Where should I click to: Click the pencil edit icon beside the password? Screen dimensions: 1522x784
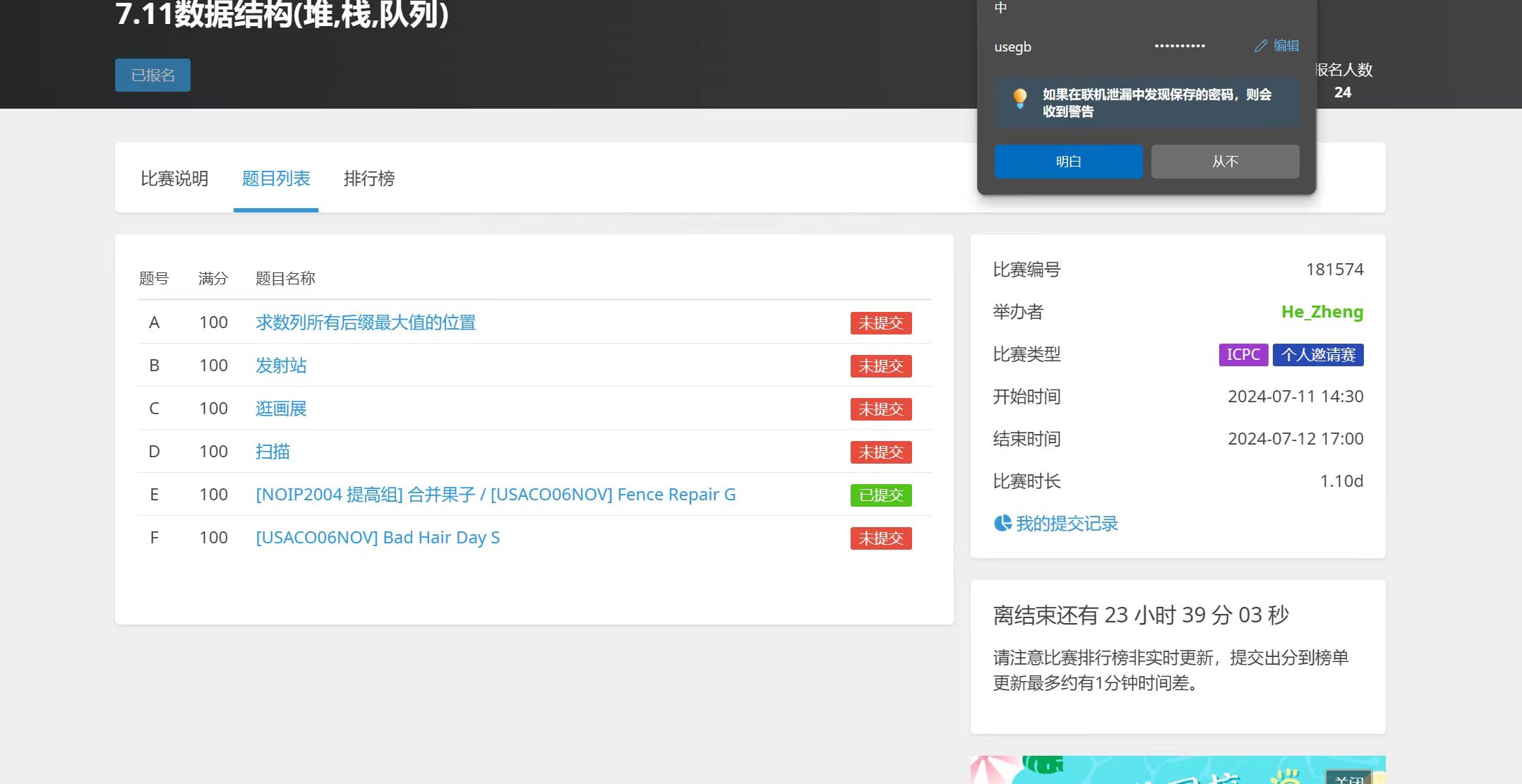(1261, 46)
